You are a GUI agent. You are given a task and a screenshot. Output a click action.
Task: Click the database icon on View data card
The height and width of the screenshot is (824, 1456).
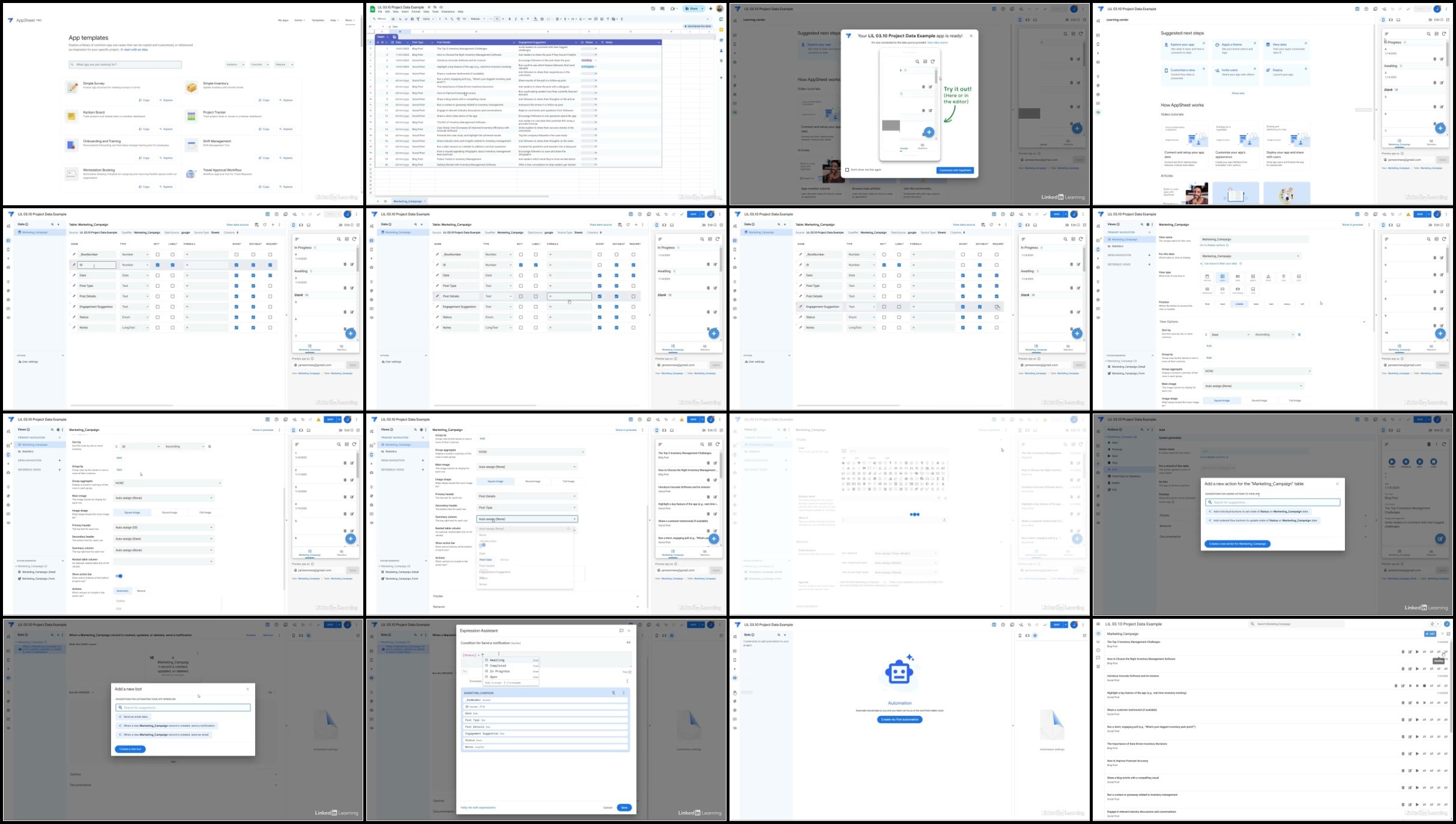pyautogui.click(x=1269, y=44)
